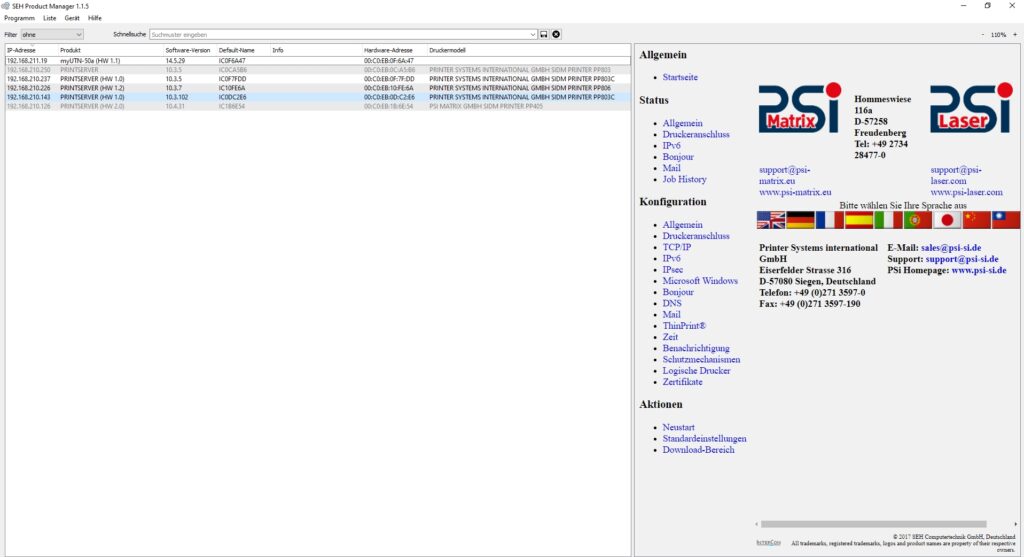The image size is (1024, 557).
Task: Increase zoom with the plus button
Action: 1015,34
